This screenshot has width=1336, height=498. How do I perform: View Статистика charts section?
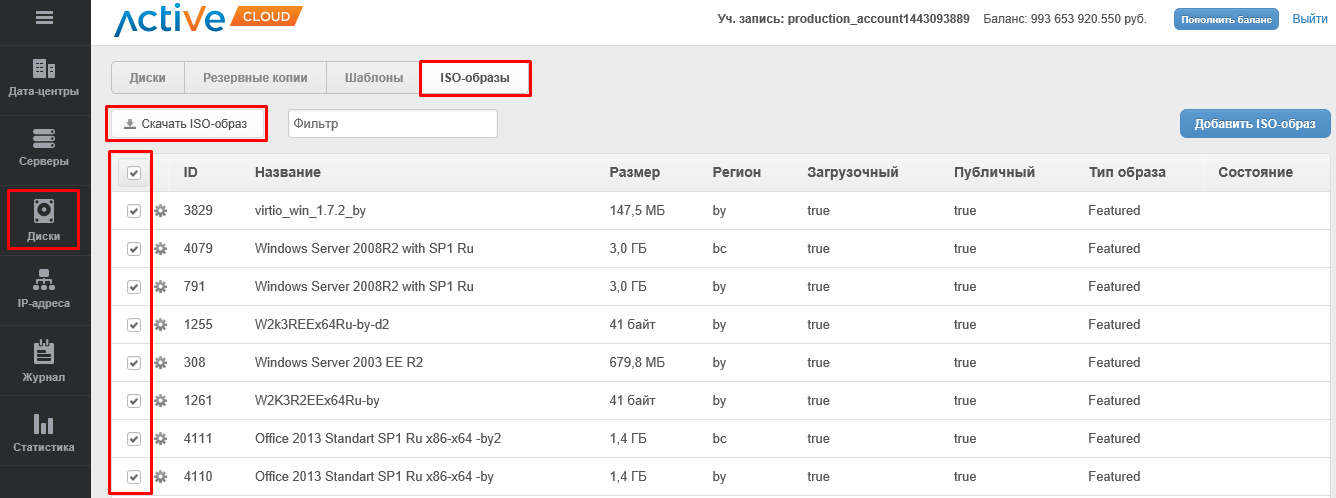(x=44, y=433)
